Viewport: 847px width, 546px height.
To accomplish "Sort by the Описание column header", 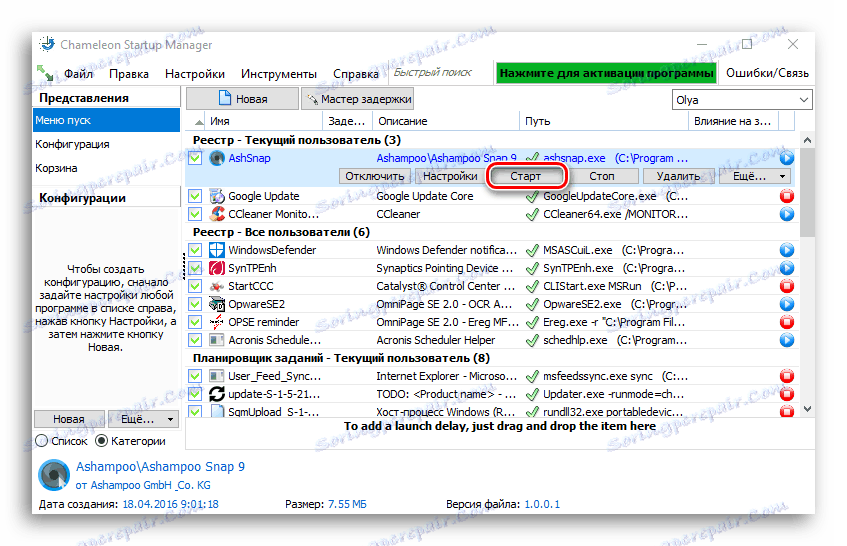I will coord(446,121).
